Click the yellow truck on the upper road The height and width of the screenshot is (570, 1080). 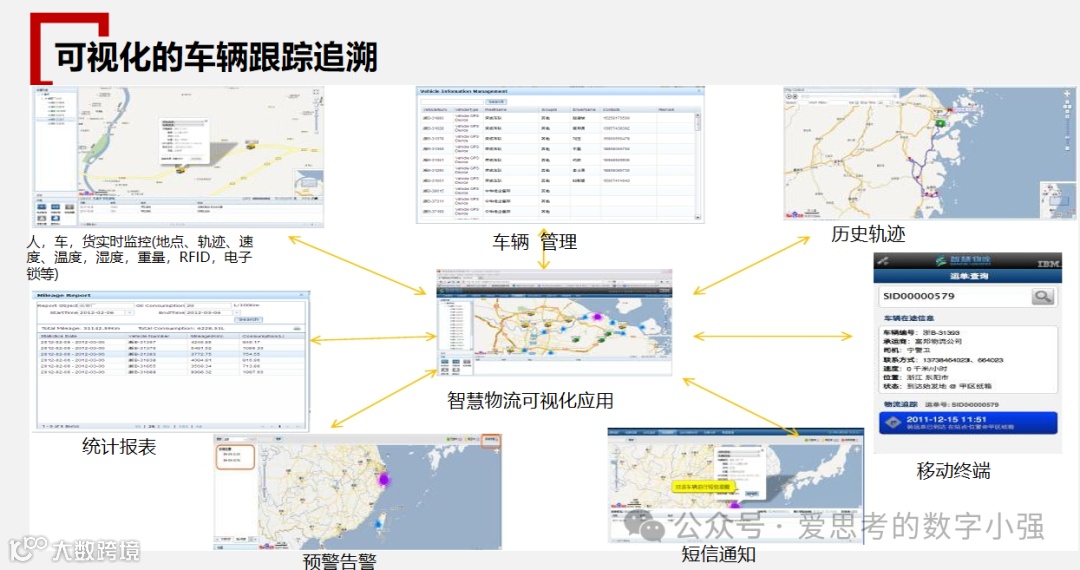251,145
